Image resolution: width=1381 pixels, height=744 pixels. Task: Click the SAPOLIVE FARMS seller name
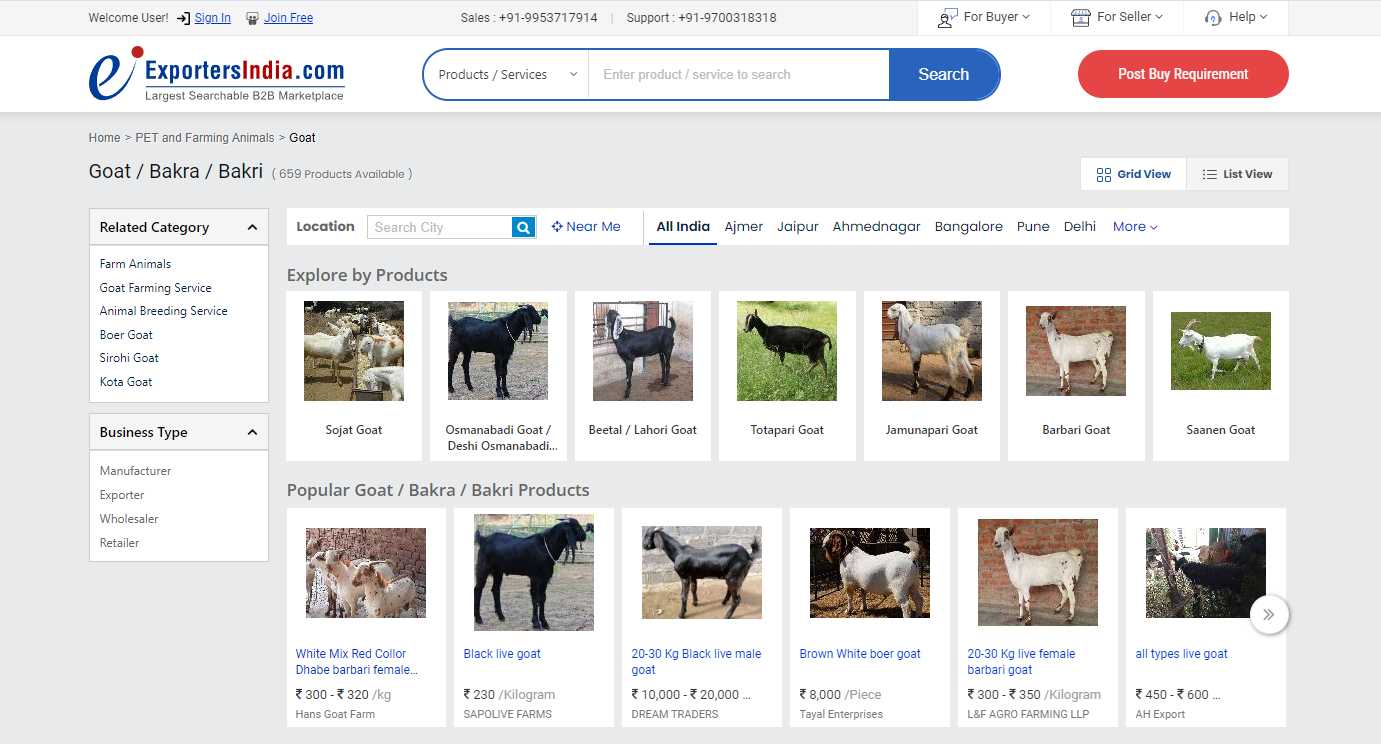coord(508,715)
